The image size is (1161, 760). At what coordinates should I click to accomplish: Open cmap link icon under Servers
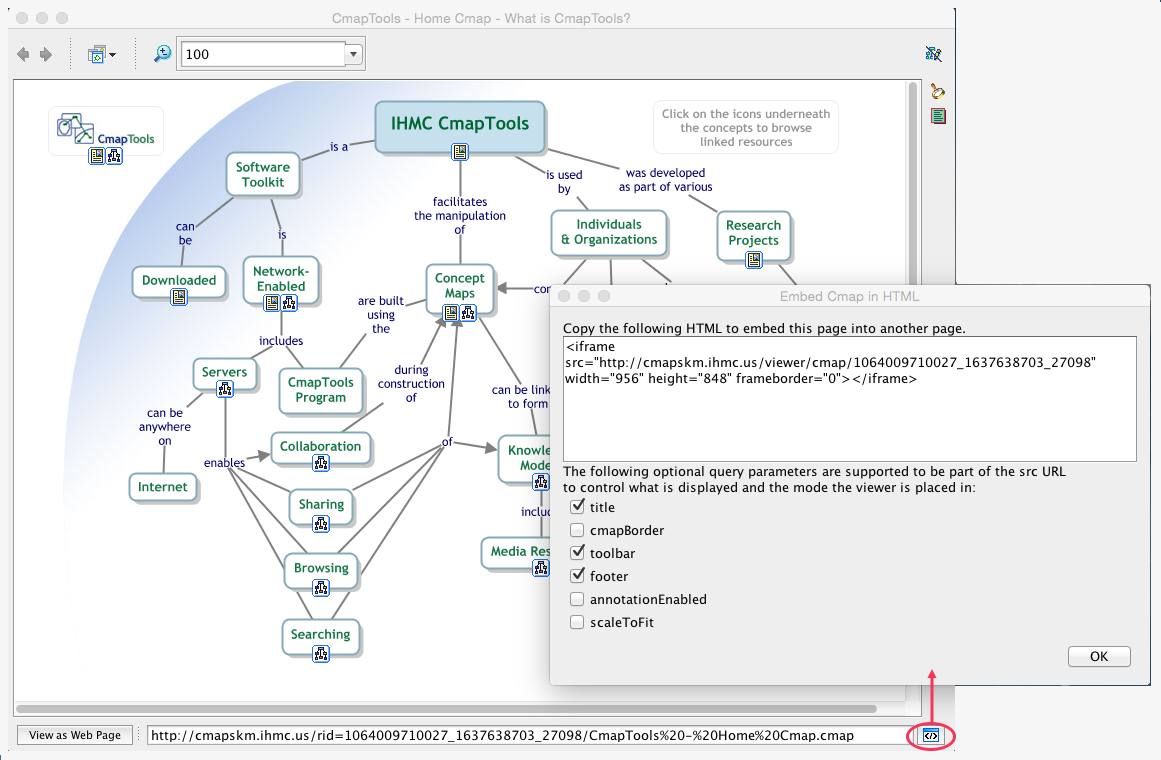(x=225, y=389)
